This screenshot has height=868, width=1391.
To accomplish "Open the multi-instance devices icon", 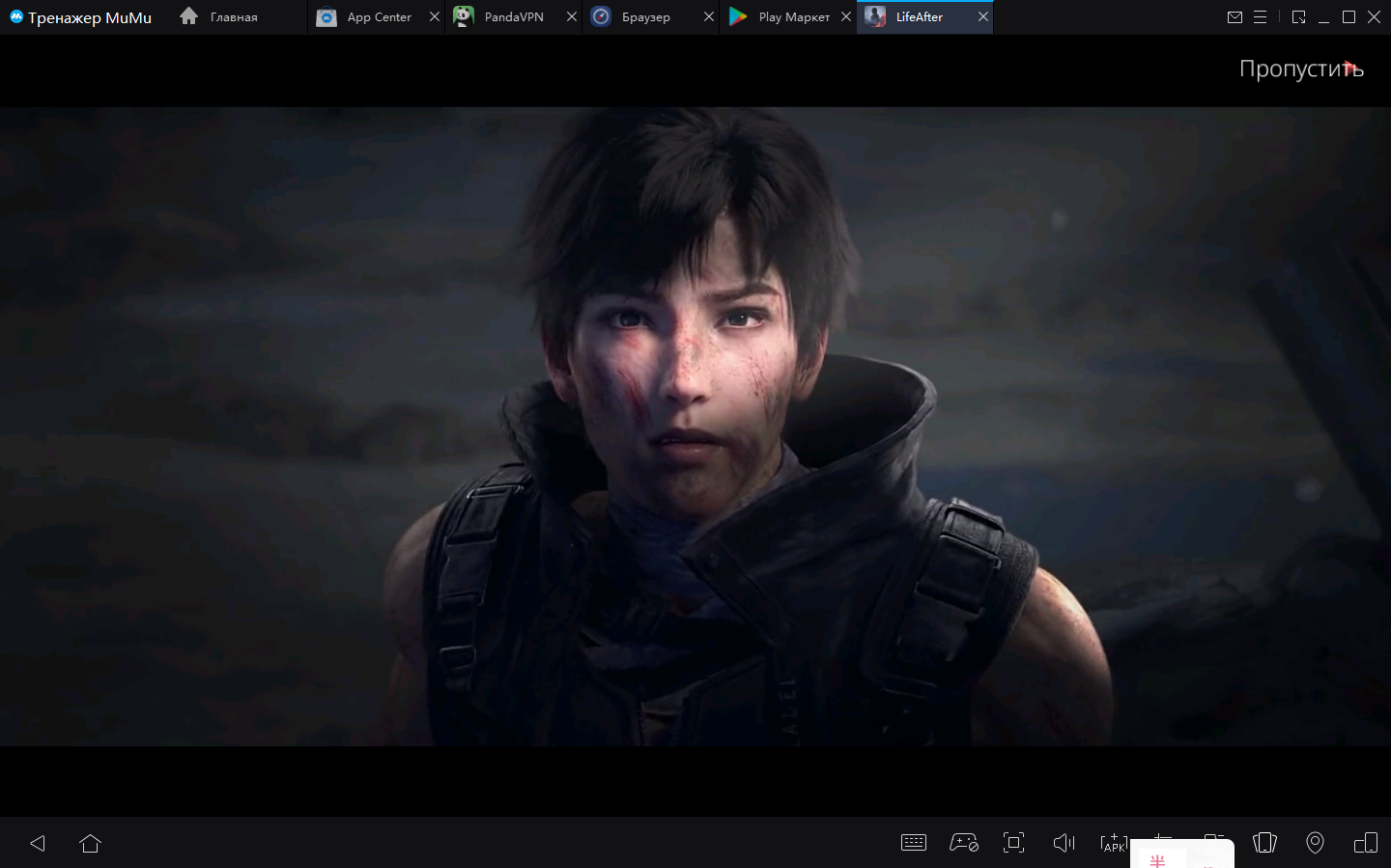I will (1365, 843).
